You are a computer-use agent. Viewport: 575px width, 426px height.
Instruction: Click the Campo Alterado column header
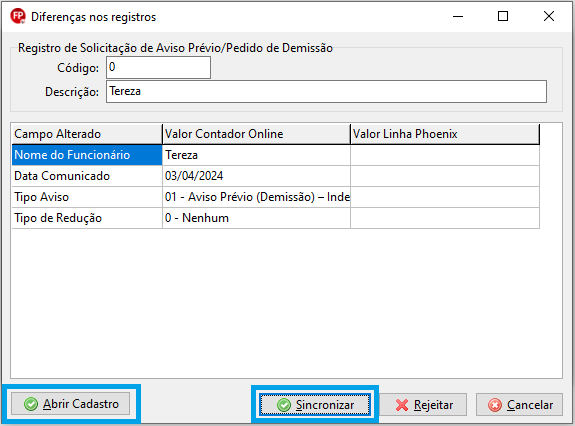tap(87, 134)
